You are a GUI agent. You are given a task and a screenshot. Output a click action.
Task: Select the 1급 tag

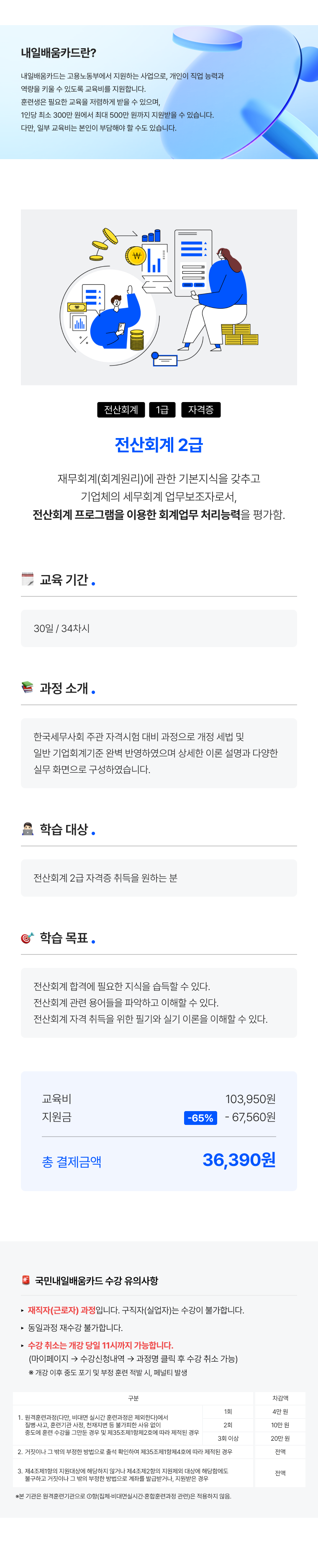coord(162,410)
